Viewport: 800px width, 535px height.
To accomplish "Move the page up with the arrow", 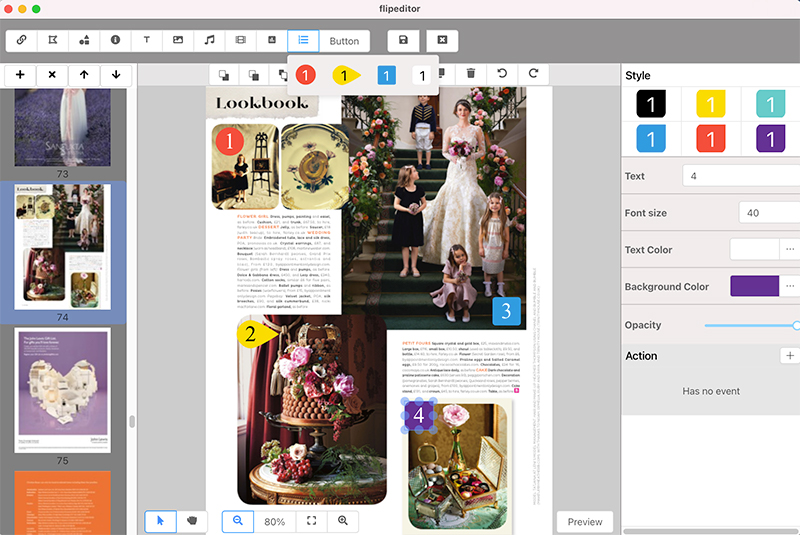I will (84, 75).
